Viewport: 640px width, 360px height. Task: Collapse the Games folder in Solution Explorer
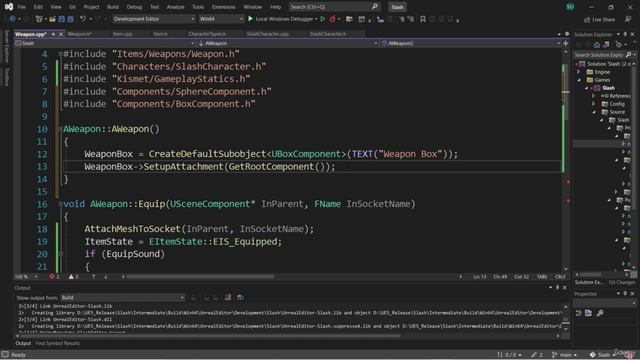pyautogui.click(x=579, y=80)
